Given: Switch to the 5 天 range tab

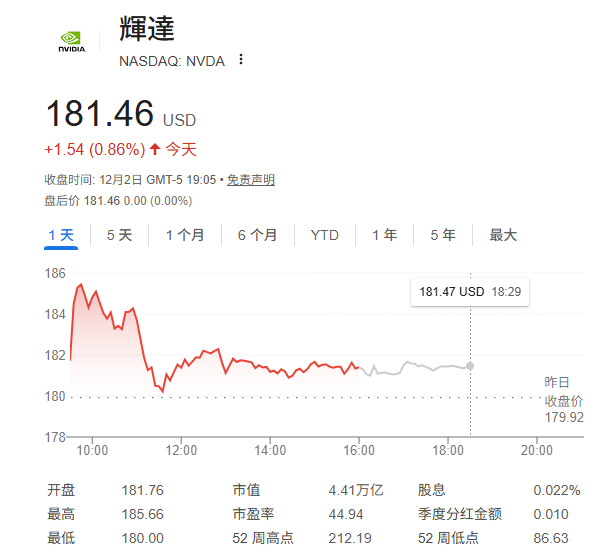Looking at the screenshot, I should point(119,235).
